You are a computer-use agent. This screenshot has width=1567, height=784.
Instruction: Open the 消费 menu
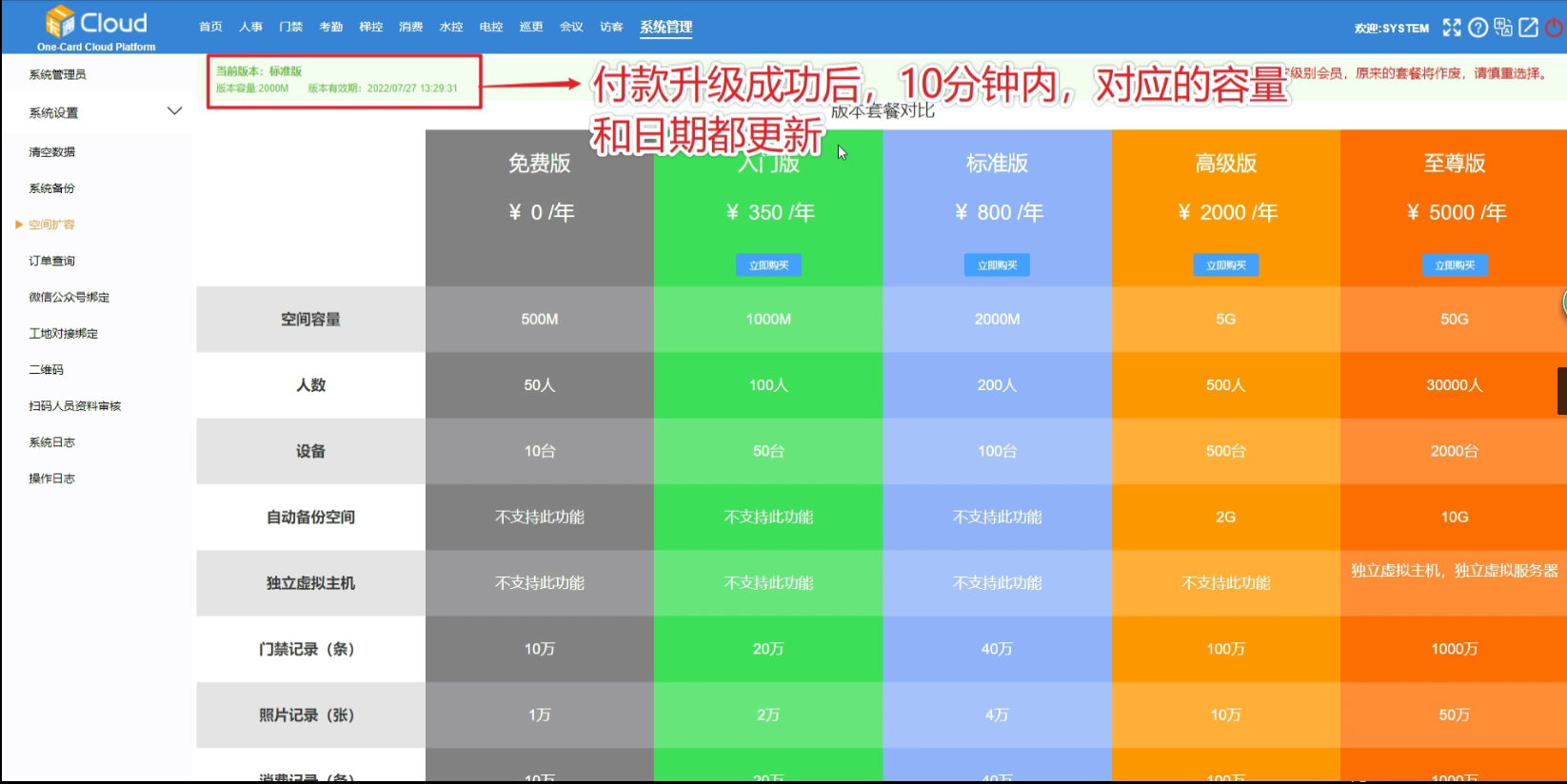[x=410, y=27]
